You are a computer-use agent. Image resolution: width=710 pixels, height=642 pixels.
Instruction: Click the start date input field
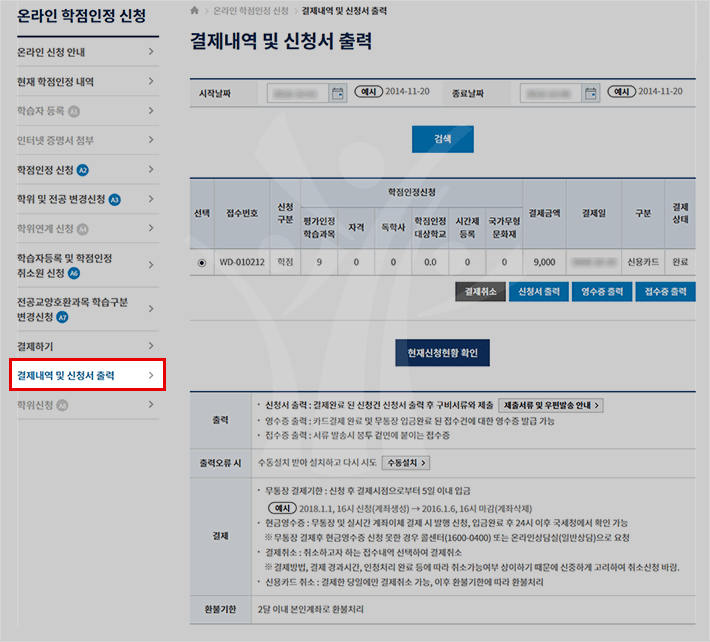click(298, 92)
